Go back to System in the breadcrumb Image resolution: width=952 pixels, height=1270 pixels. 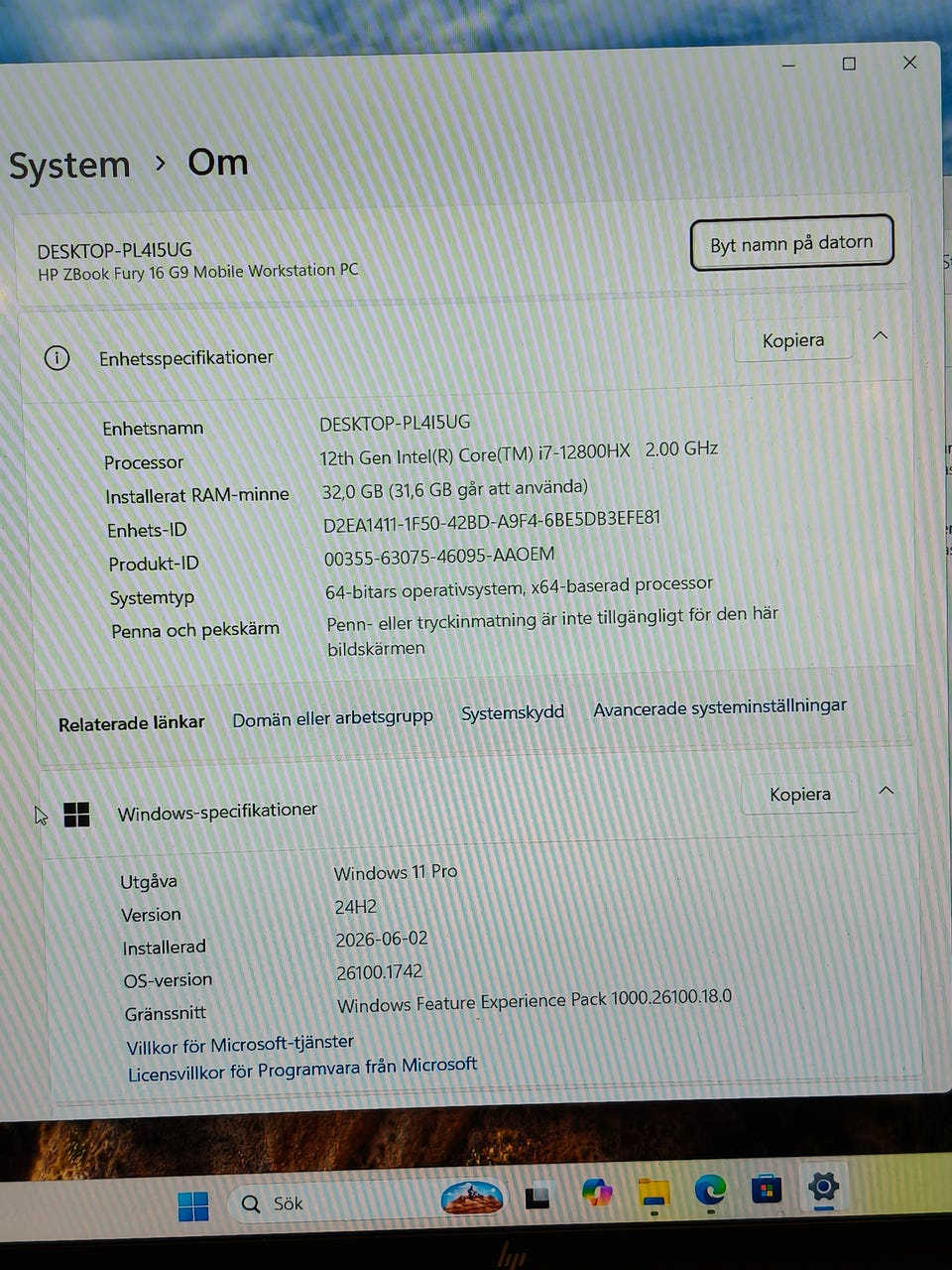(69, 166)
